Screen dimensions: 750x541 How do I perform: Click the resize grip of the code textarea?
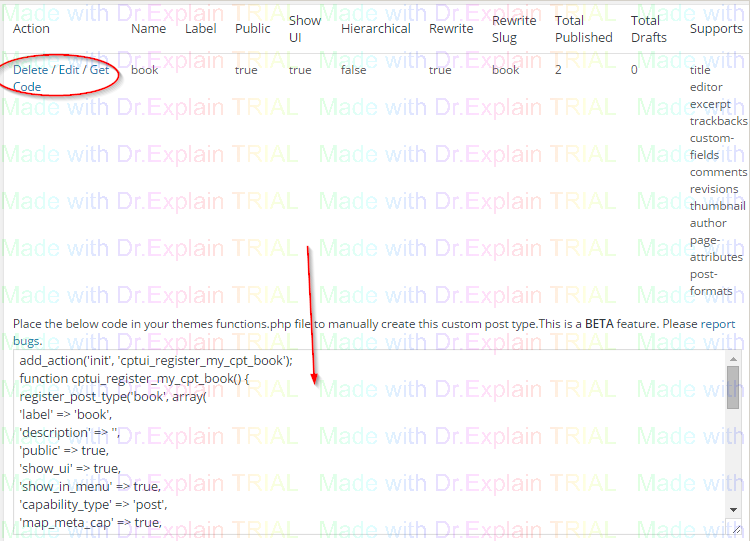tap(734, 530)
